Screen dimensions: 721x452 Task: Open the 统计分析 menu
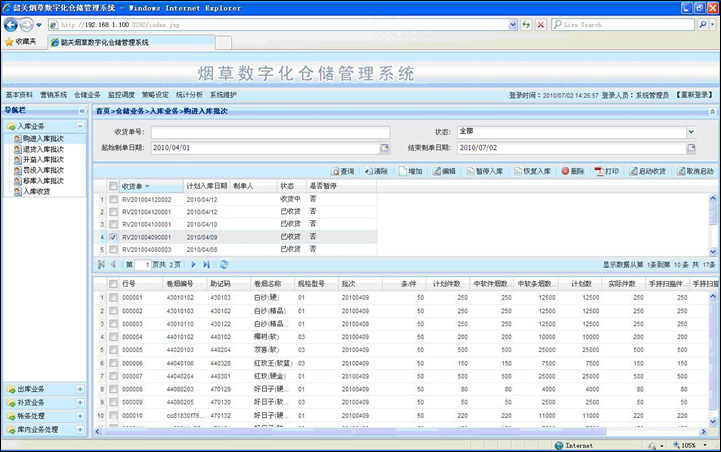tap(189, 95)
